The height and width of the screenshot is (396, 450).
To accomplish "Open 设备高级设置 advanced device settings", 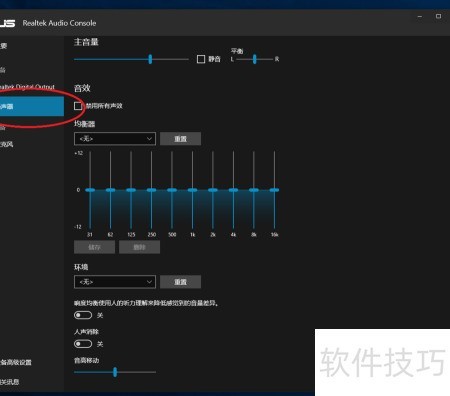I will pyautogui.click(x=16, y=362).
